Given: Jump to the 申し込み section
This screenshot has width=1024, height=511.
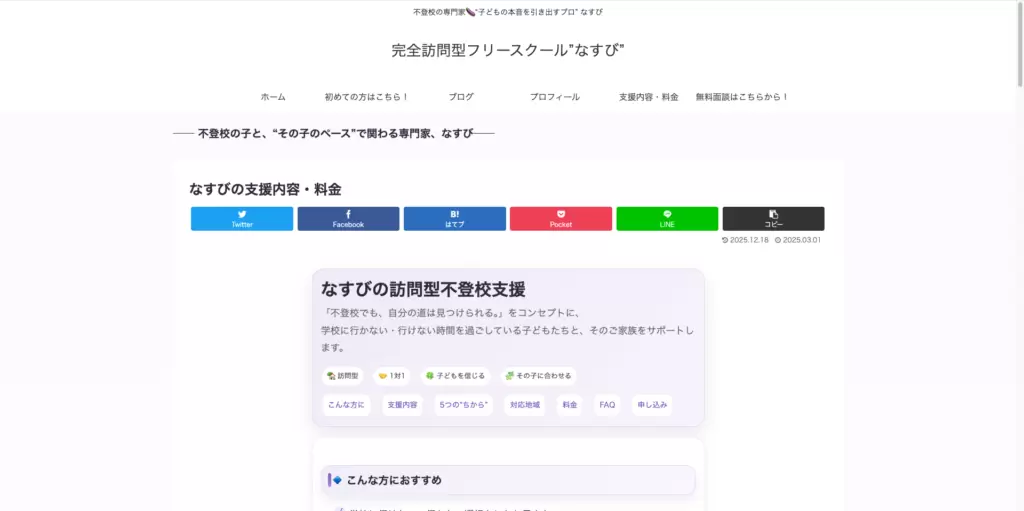Looking at the screenshot, I should (652, 405).
